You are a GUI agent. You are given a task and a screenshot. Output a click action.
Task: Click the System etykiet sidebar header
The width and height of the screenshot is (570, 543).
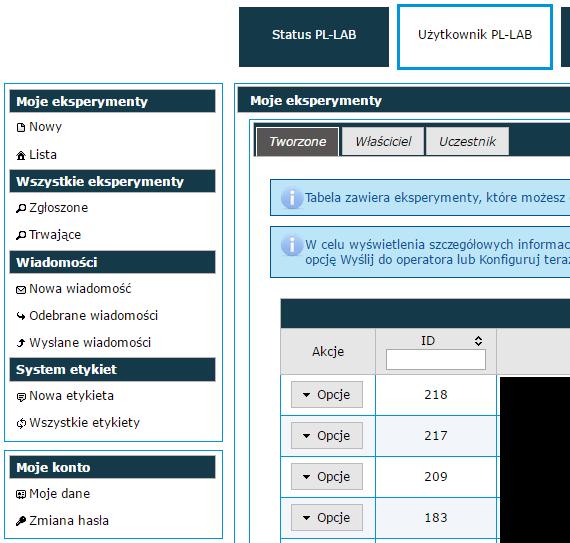coord(112,370)
